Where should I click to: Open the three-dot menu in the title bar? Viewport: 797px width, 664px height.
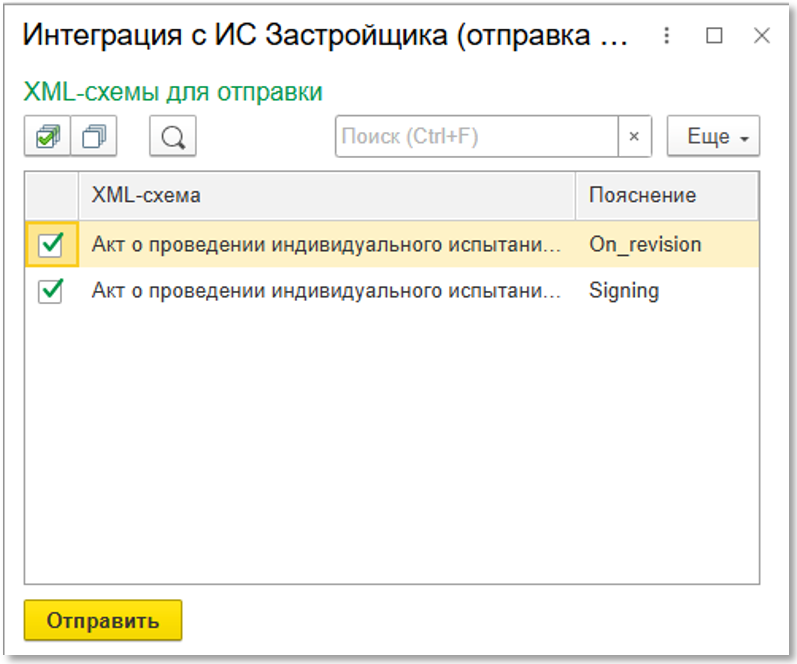[x=667, y=36]
